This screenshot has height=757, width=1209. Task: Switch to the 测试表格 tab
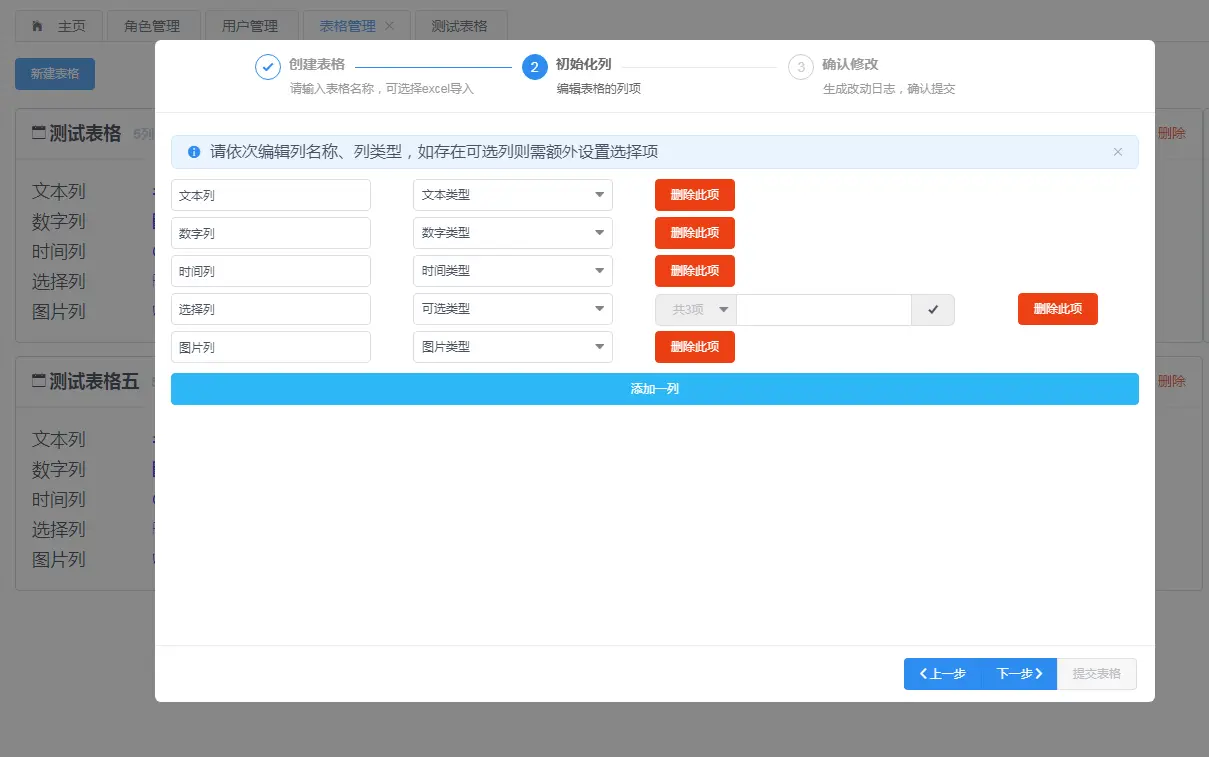pos(460,25)
